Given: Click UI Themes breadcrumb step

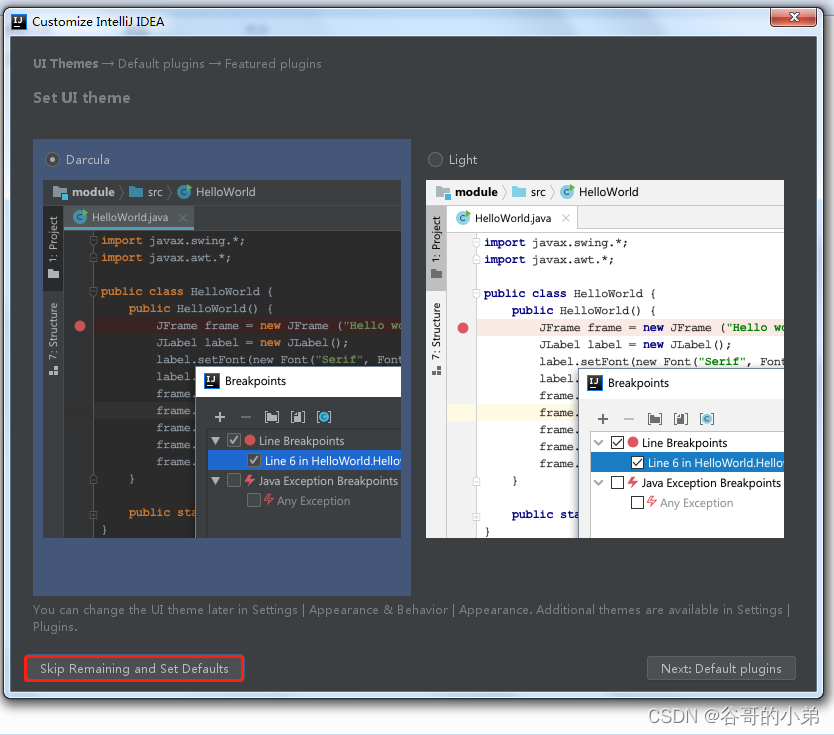Looking at the screenshot, I should click(x=65, y=63).
